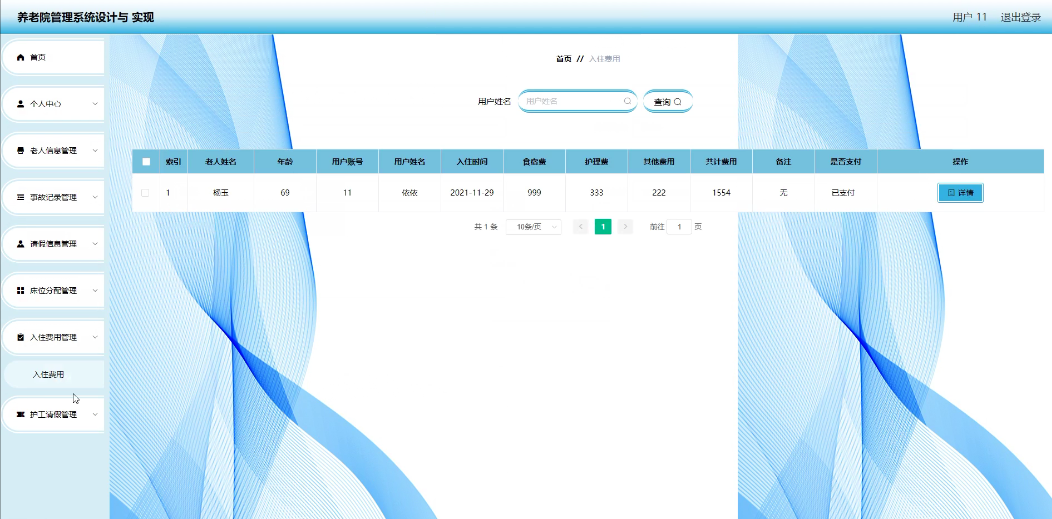Click the list icon beside 事故记录管理
Image resolution: width=1052 pixels, height=519 pixels.
pos(20,197)
